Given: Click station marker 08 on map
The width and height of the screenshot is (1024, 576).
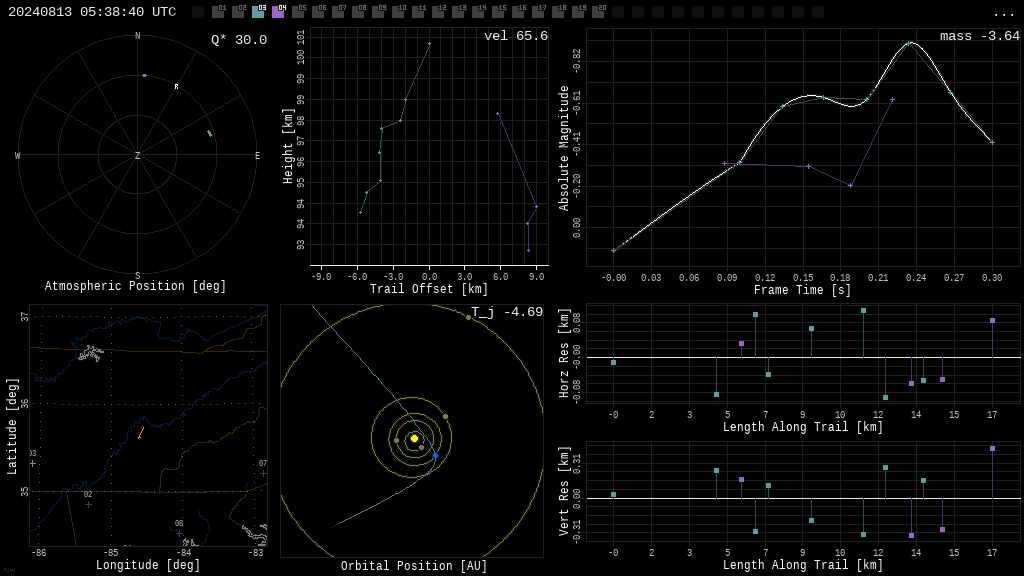Looking at the screenshot, I should click(x=179, y=533).
